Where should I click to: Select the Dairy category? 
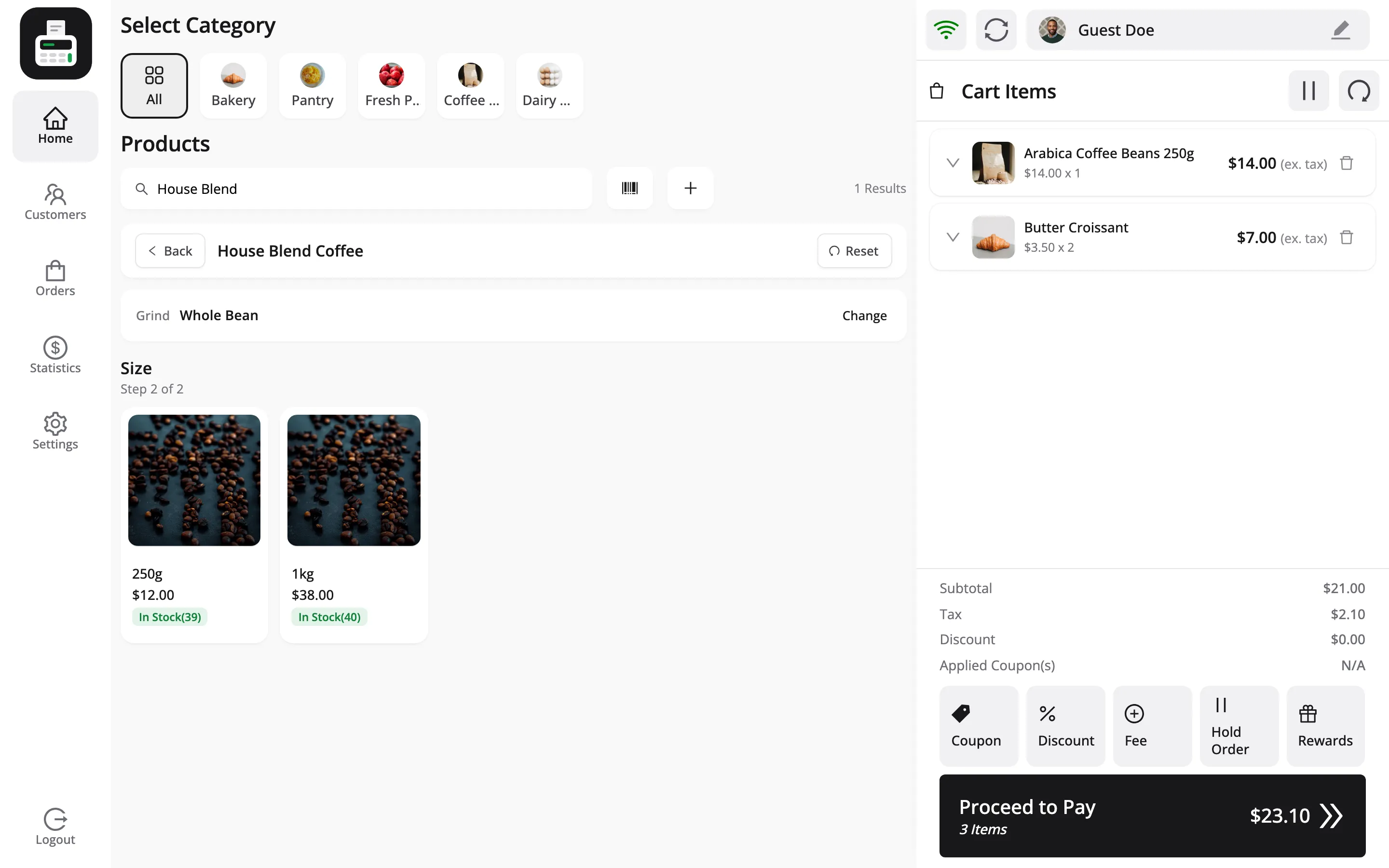tap(549, 86)
